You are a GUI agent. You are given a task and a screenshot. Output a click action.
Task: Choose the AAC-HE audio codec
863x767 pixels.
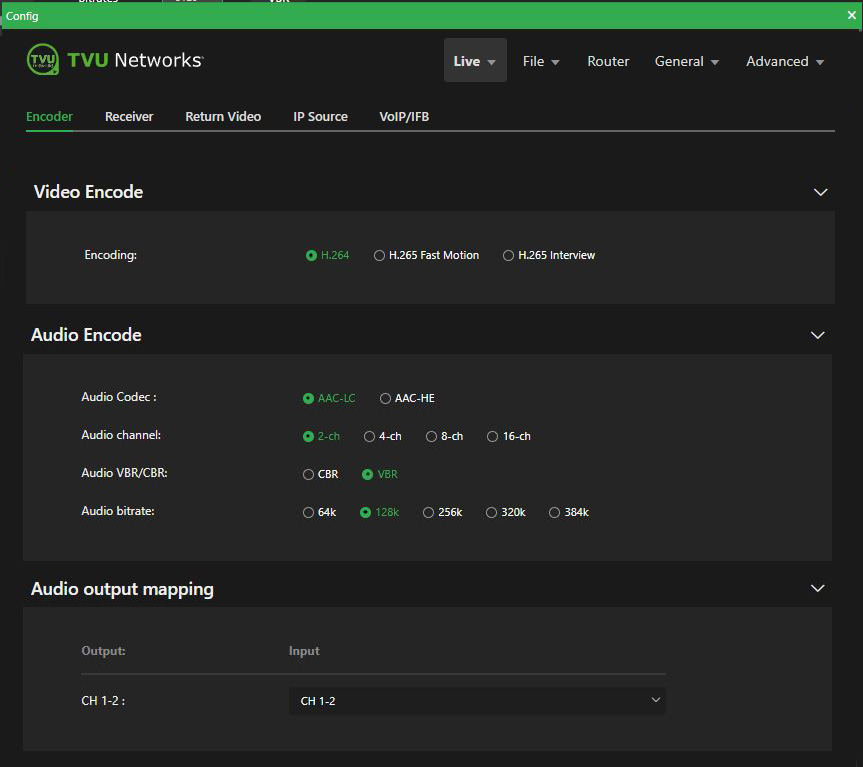click(x=385, y=398)
